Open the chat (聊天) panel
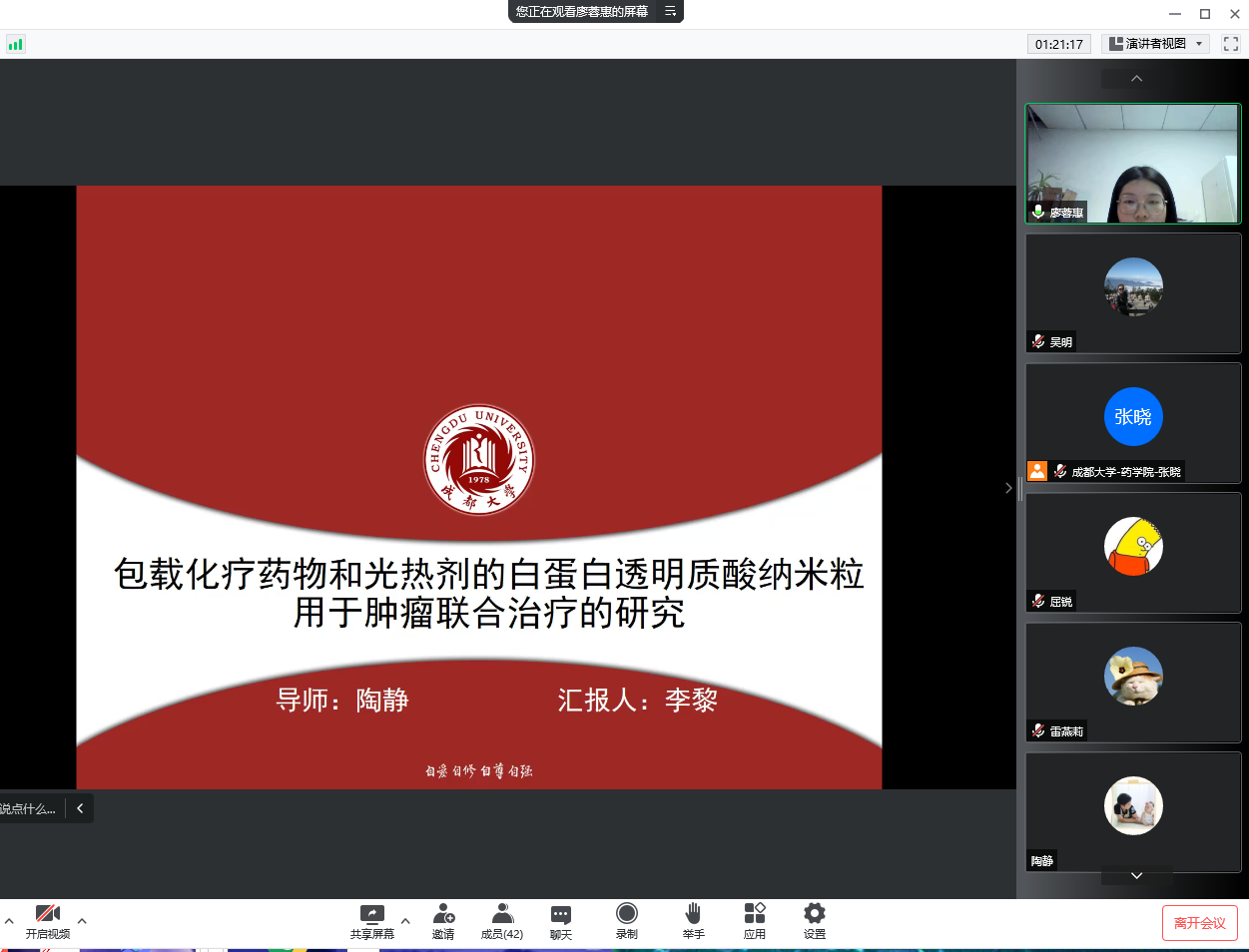This screenshot has height=952, width=1249. [x=561, y=921]
